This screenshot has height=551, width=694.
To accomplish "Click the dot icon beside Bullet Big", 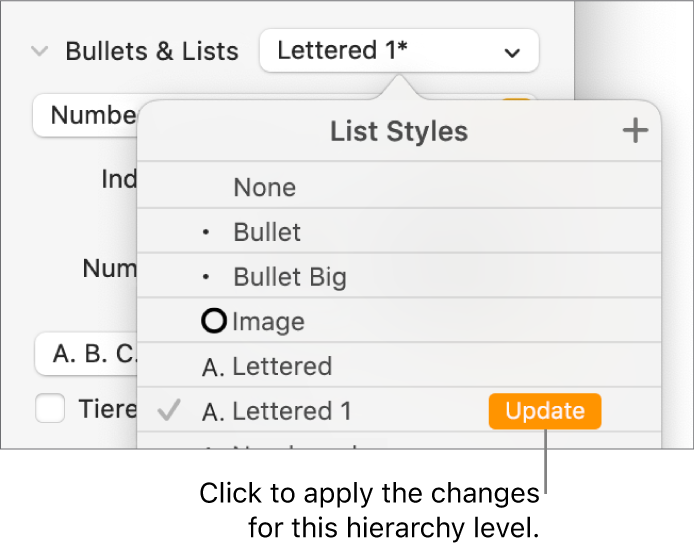I will point(207,277).
